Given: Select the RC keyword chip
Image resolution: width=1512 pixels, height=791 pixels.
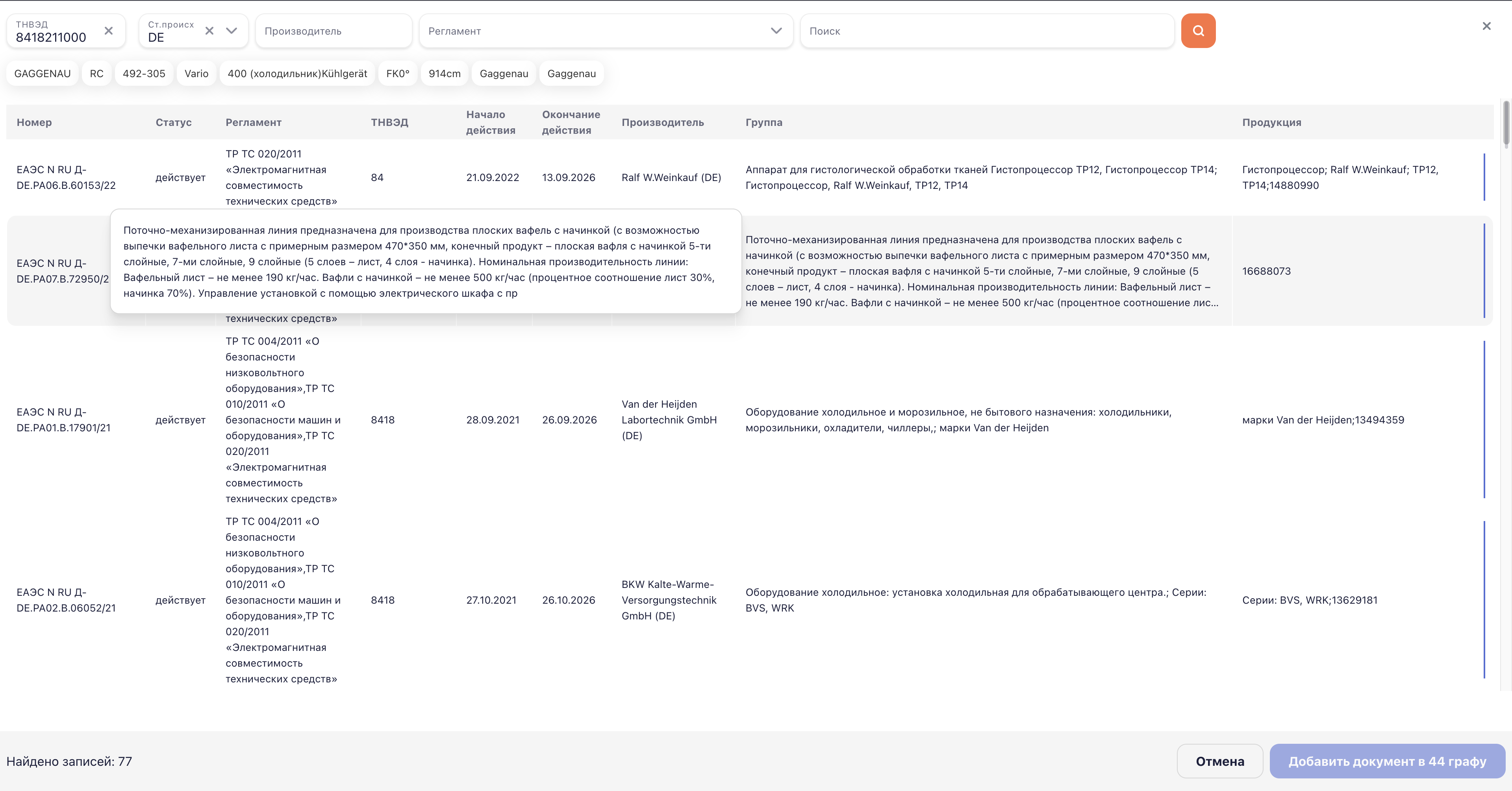Looking at the screenshot, I should (x=96, y=74).
